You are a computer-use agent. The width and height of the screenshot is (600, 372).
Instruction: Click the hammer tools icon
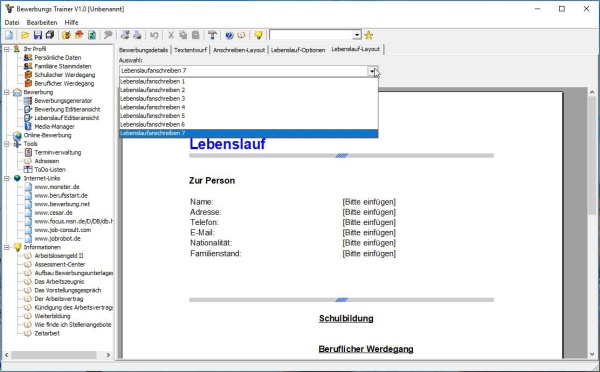click(x=212, y=35)
